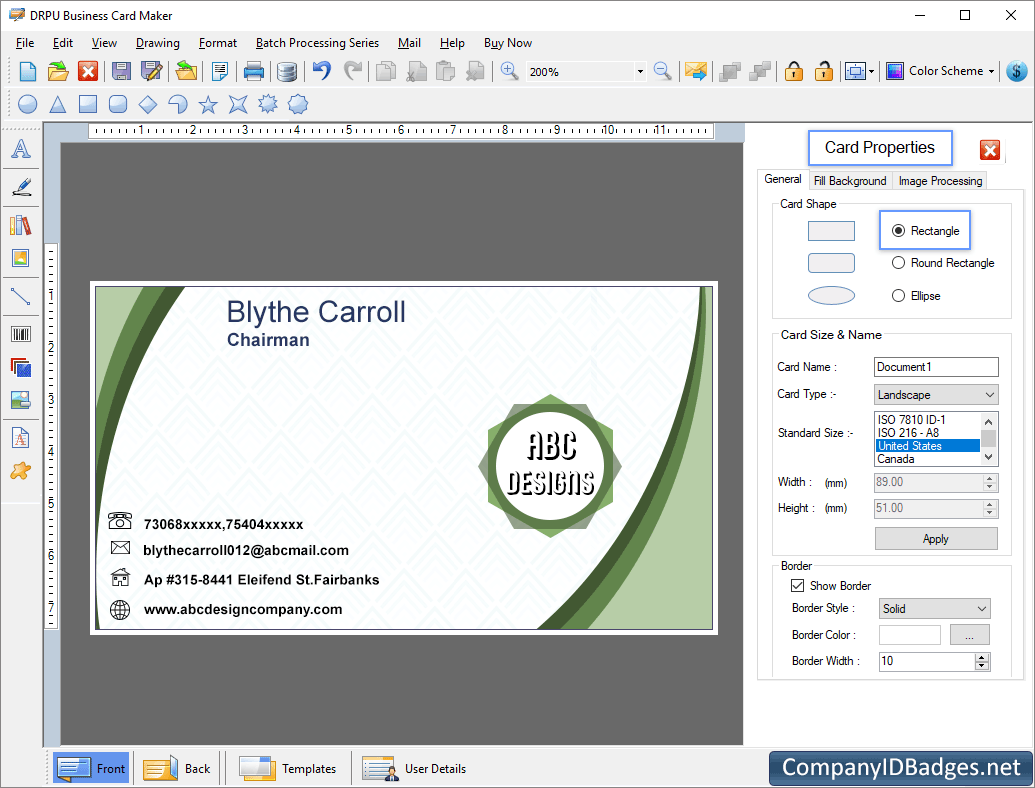This screenshot has height=788, width=1035.
Task: Select the signature pen tool in sidebar
Action: (20, 187)
